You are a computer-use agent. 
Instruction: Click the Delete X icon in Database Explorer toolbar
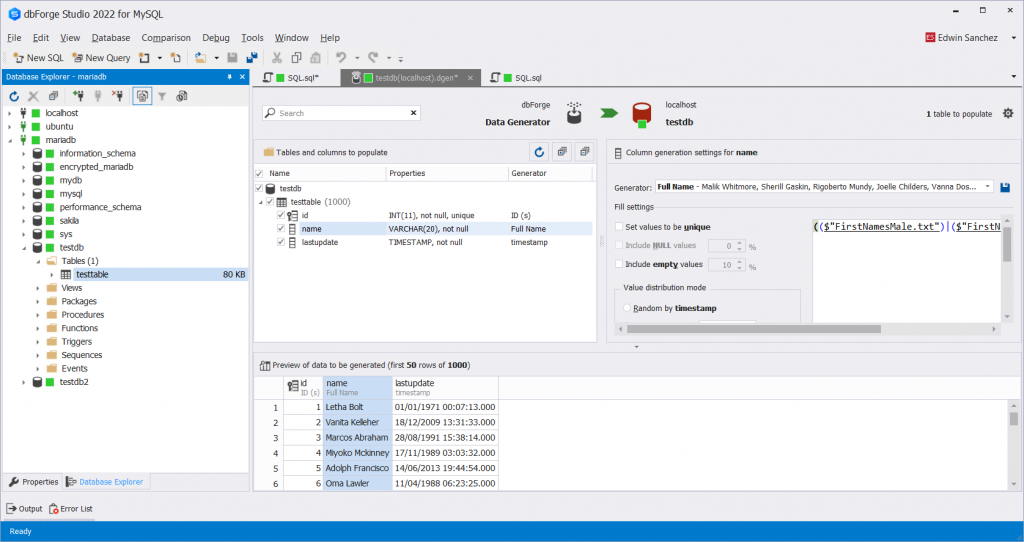33,96
